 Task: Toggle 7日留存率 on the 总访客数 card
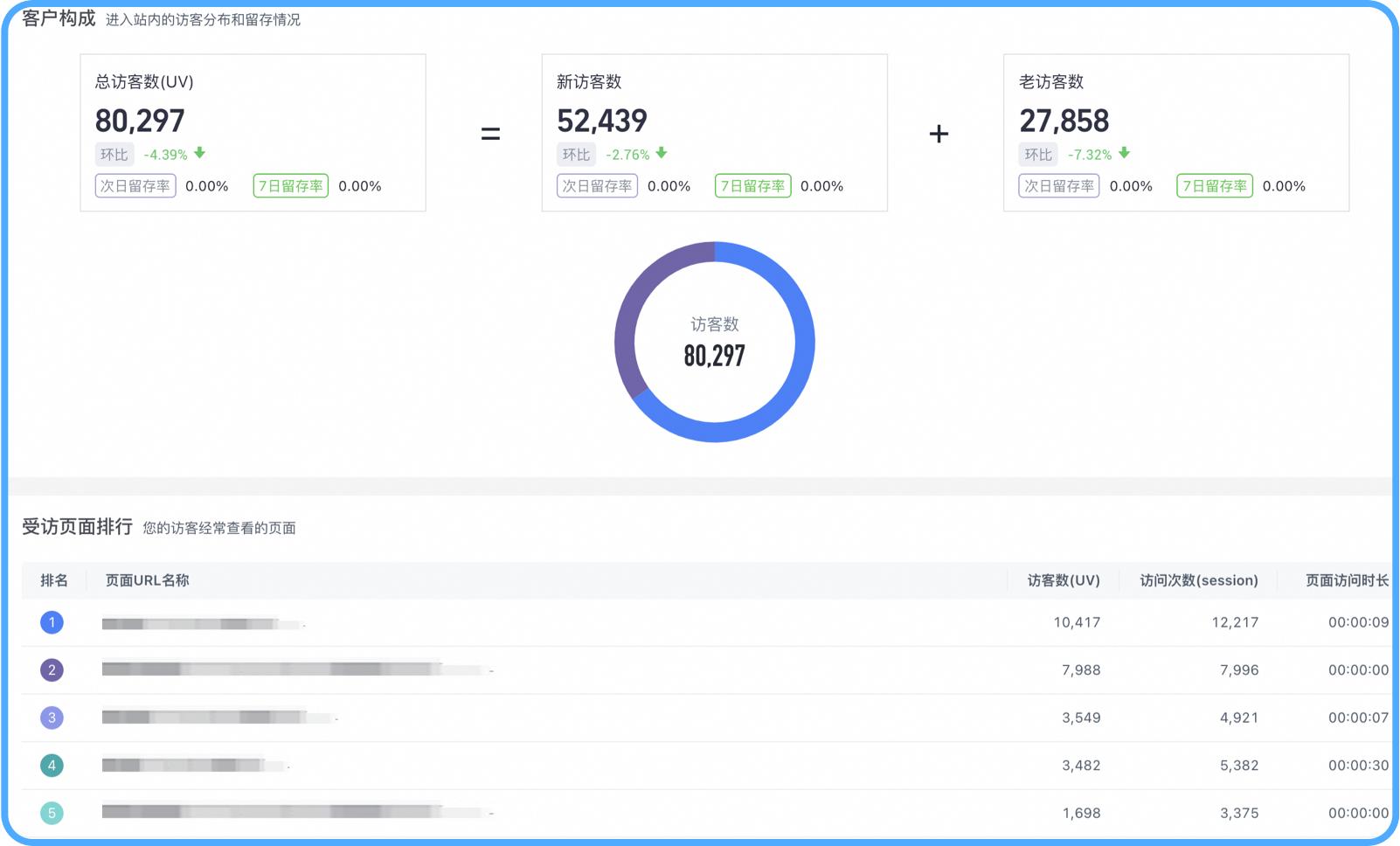289,185
